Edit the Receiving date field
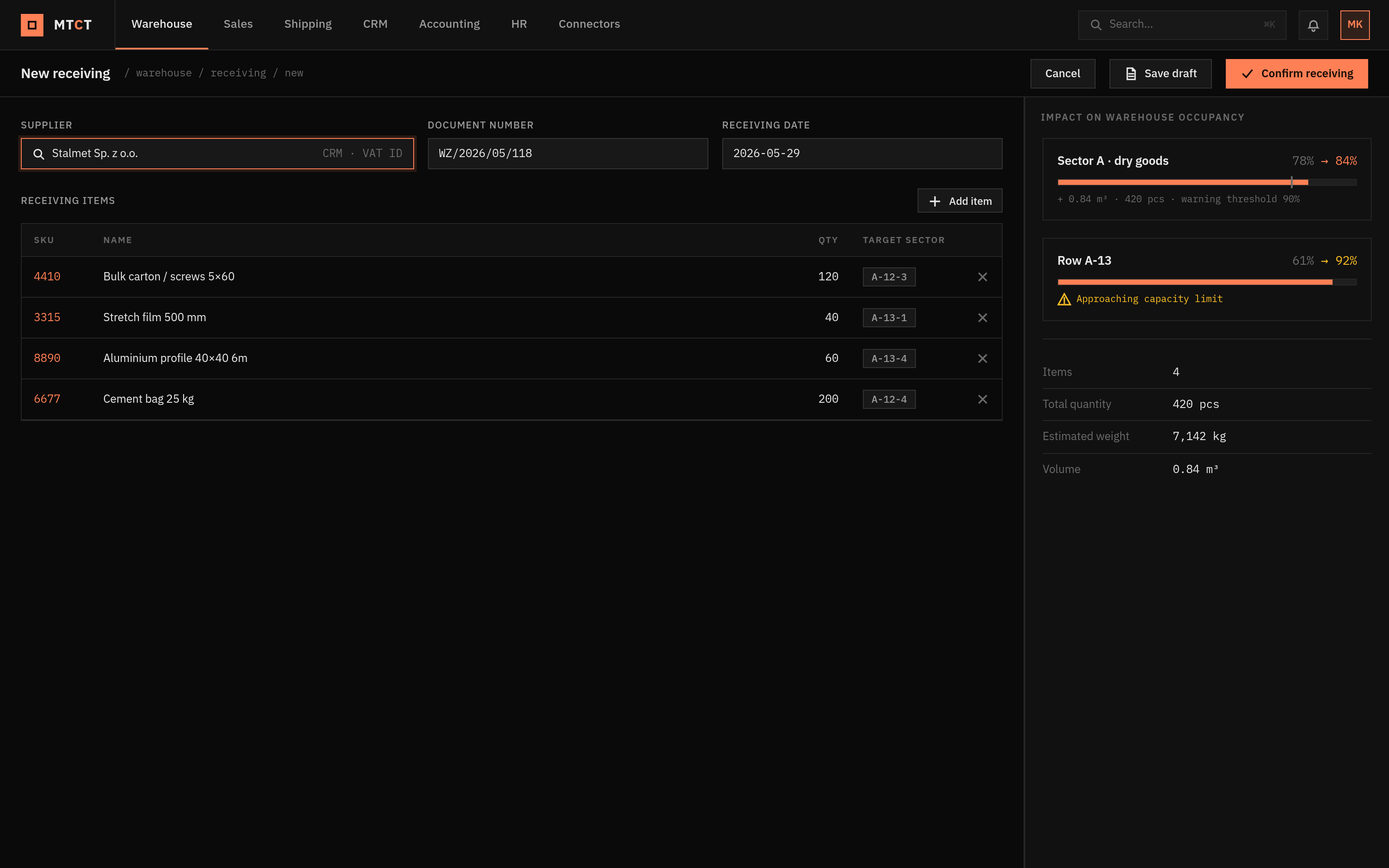The height and width of the screenshot is (868, 1389). point(862,153)
